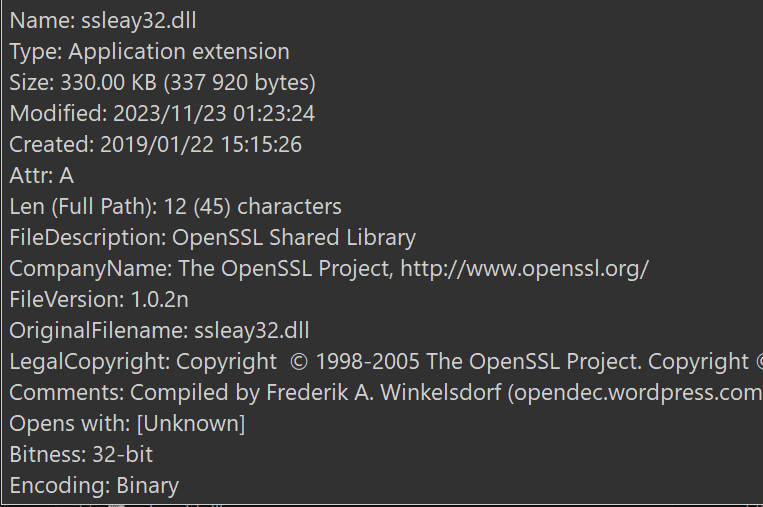Select the Type: Application extension line

point(149,51)
